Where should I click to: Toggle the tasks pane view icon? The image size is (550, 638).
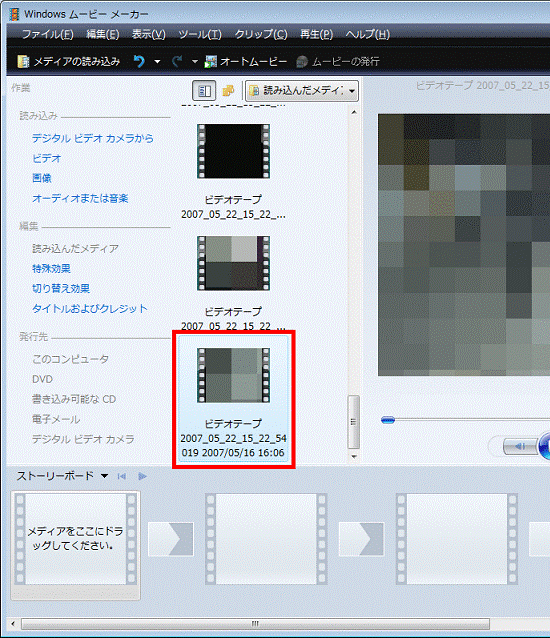pos(204,90)
